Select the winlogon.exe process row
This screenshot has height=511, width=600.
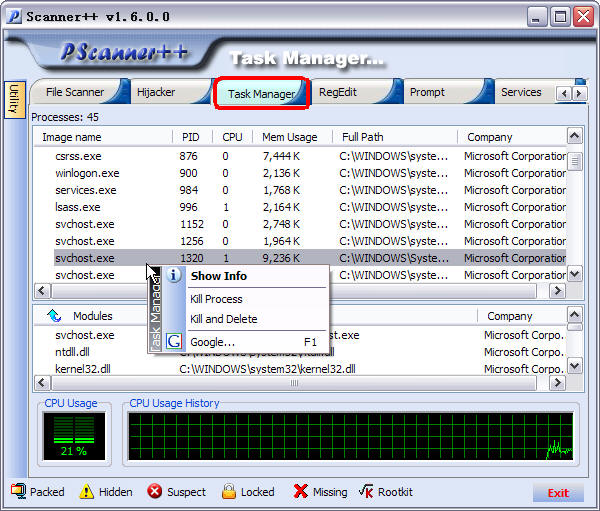pyautogui.click(x=300, y=173)
